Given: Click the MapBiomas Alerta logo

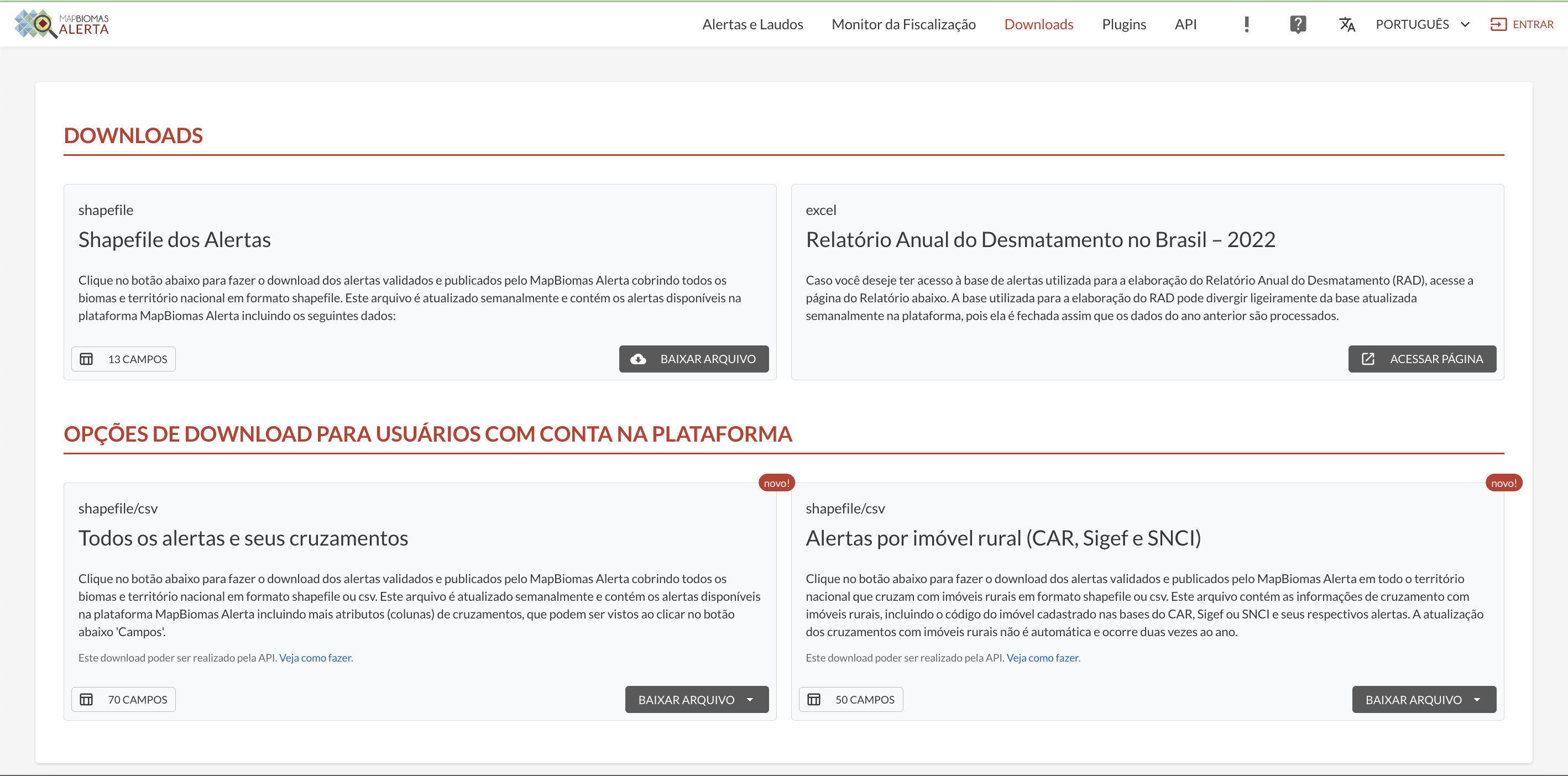Looking at the screenshot, I should (x=61, y=24).
